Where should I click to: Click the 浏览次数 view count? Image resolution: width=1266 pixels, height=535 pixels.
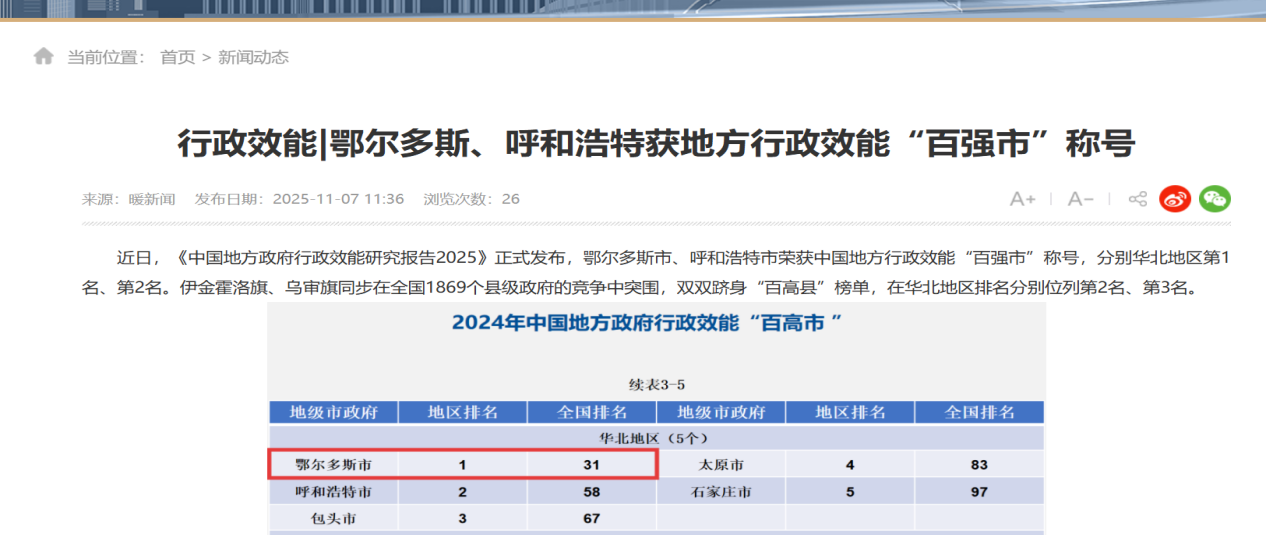coord(471,199)
